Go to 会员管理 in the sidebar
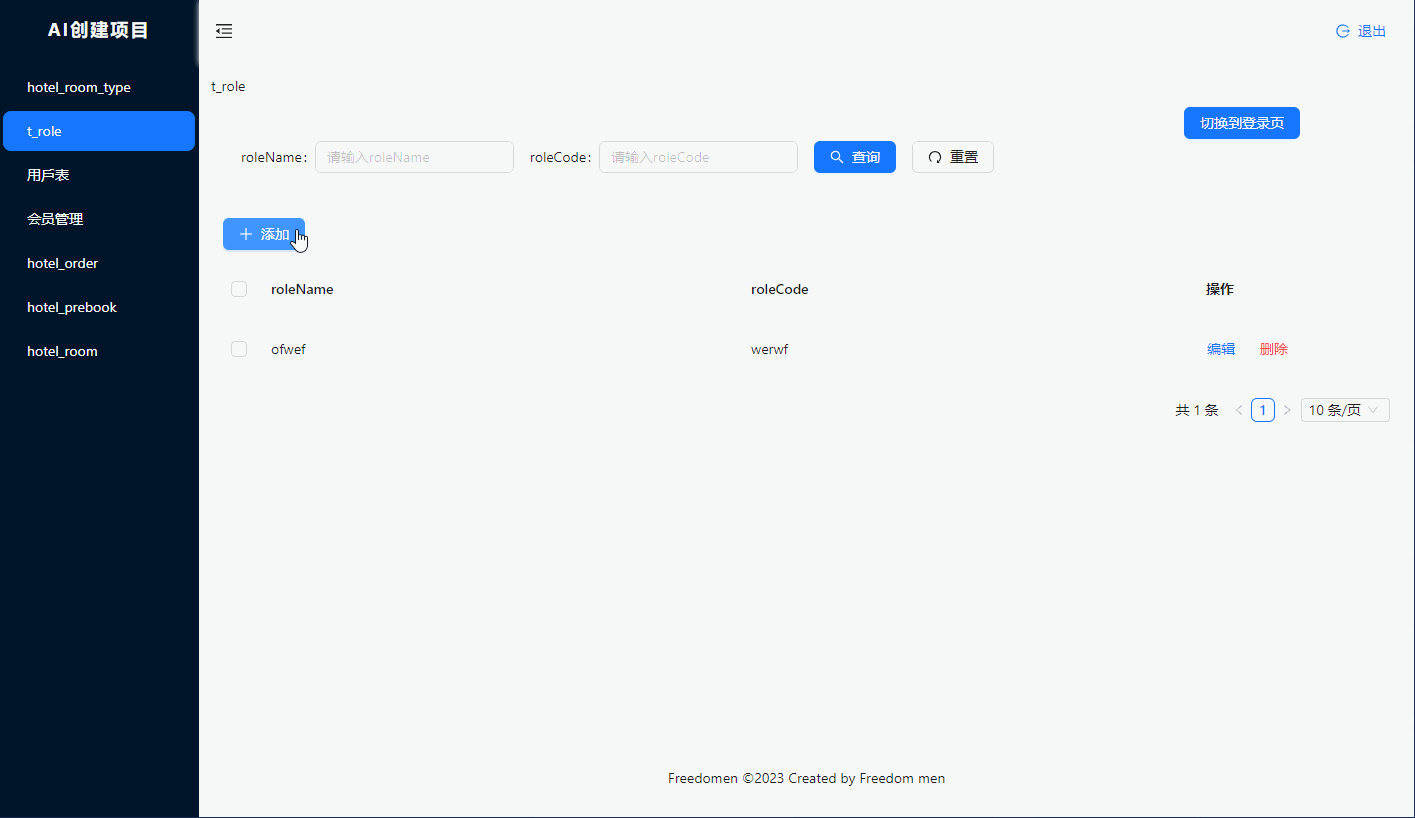Image resolution: width=1415 pixels, height=818 pixels. pyautogui.click(x=99, y=219)
